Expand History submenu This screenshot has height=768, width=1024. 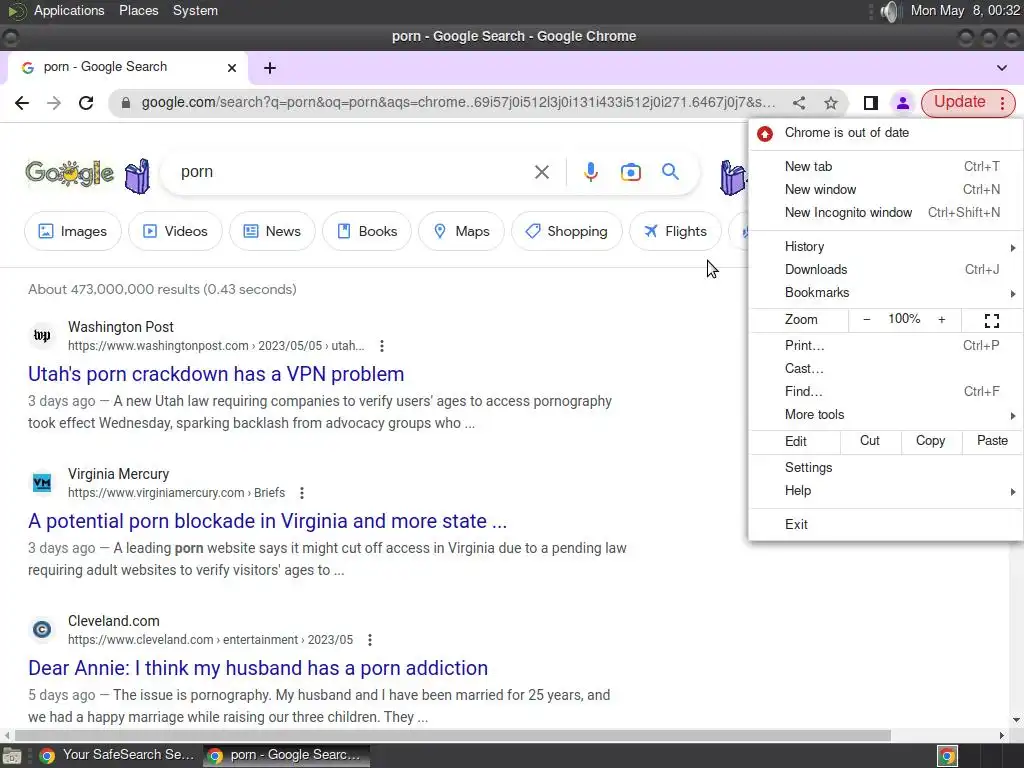click(x=886, y=247)
